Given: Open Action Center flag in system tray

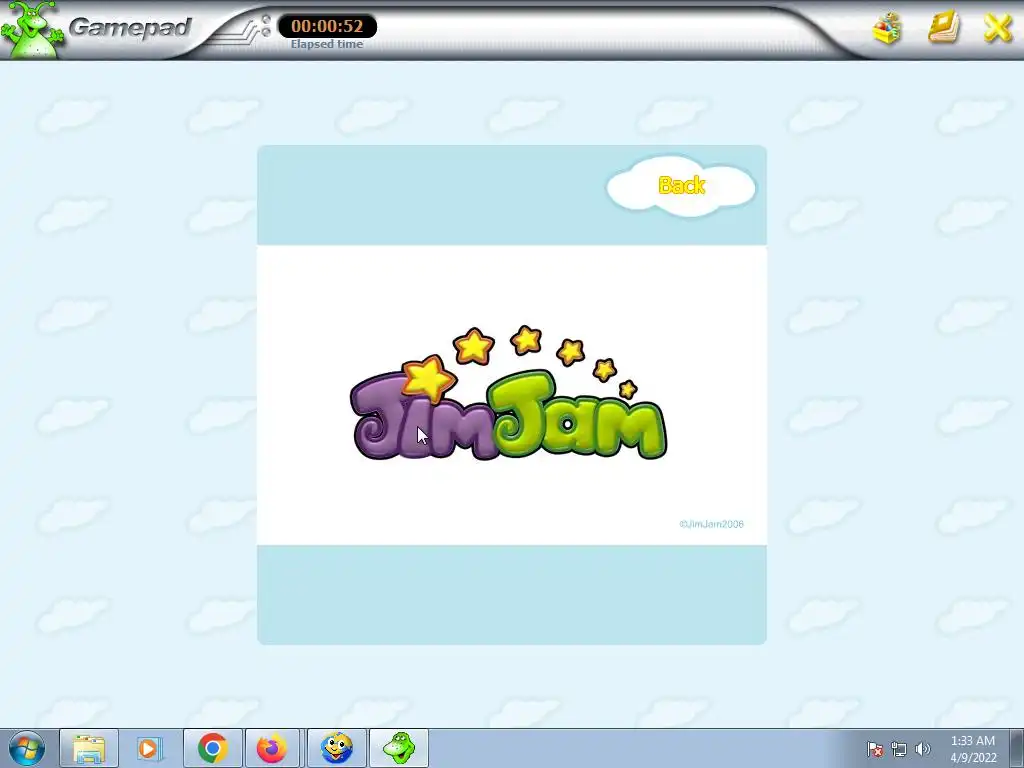Looking at the screenshot, I should 875,749.
